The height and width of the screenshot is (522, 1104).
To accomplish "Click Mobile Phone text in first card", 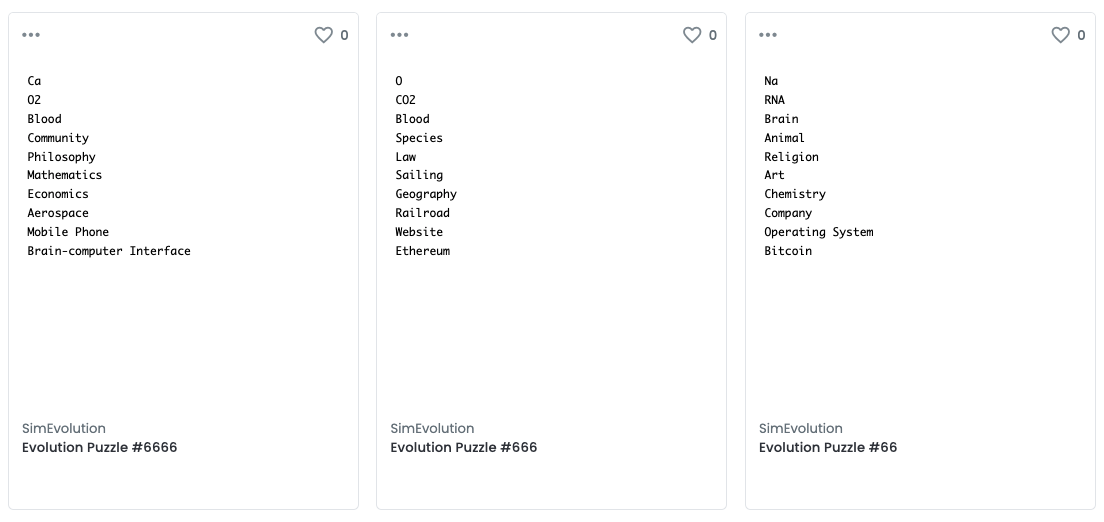I will [68, 232].
